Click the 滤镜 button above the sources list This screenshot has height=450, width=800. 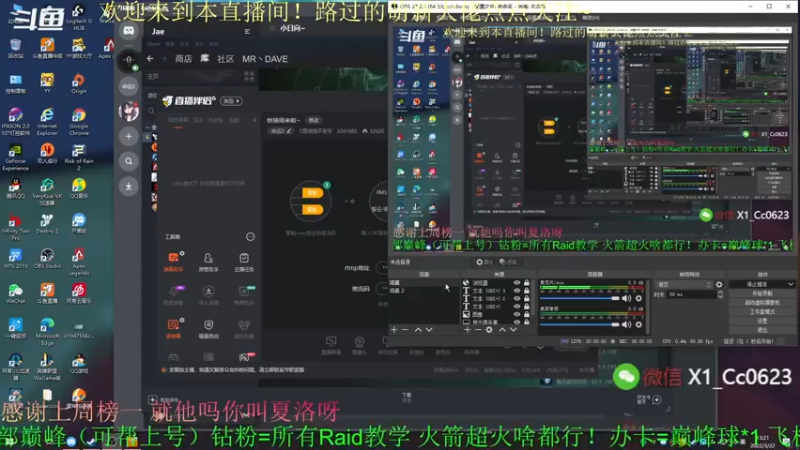coord(508,262)
